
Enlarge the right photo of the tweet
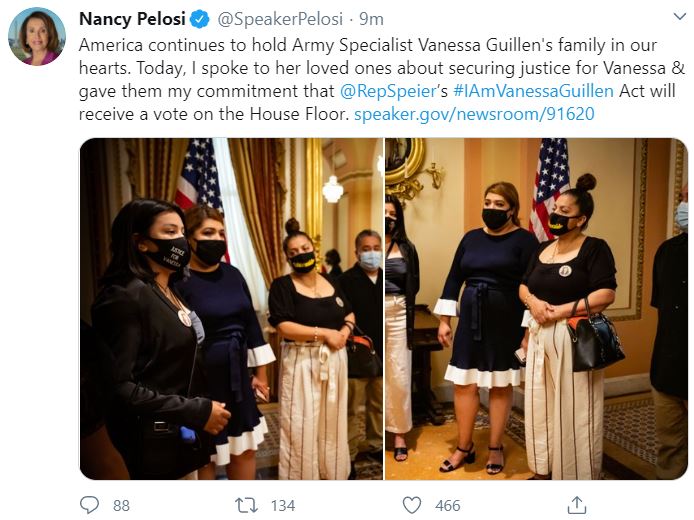(536, 308)
